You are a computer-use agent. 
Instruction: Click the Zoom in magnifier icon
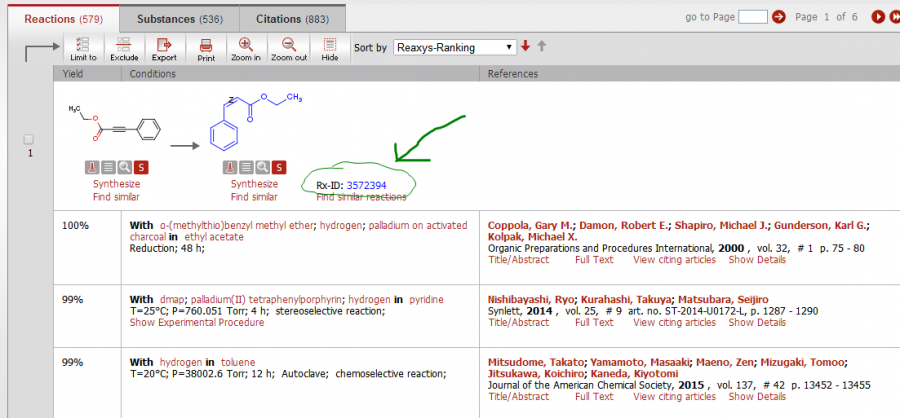pyautogui.click(x=246, y=48)
